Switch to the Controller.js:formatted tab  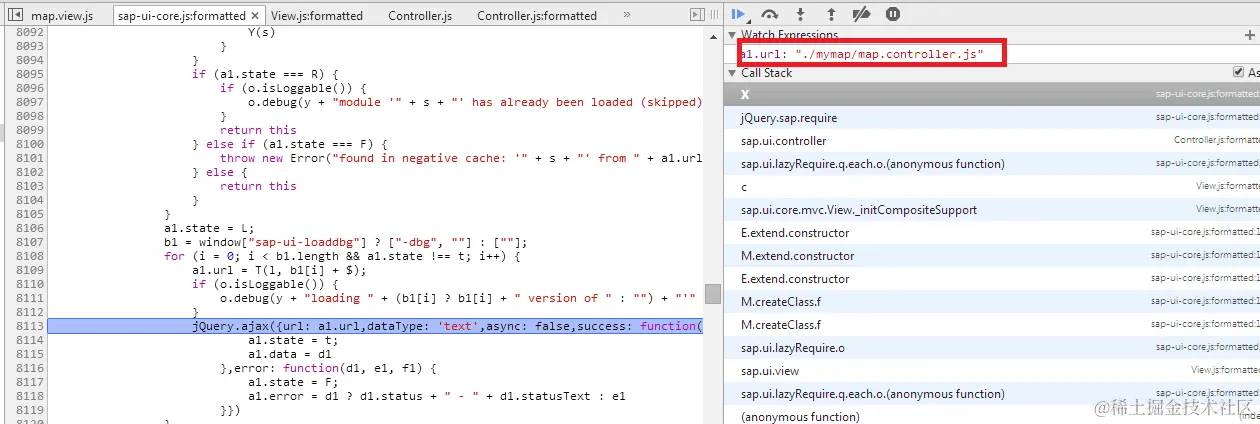coord(537,15)
